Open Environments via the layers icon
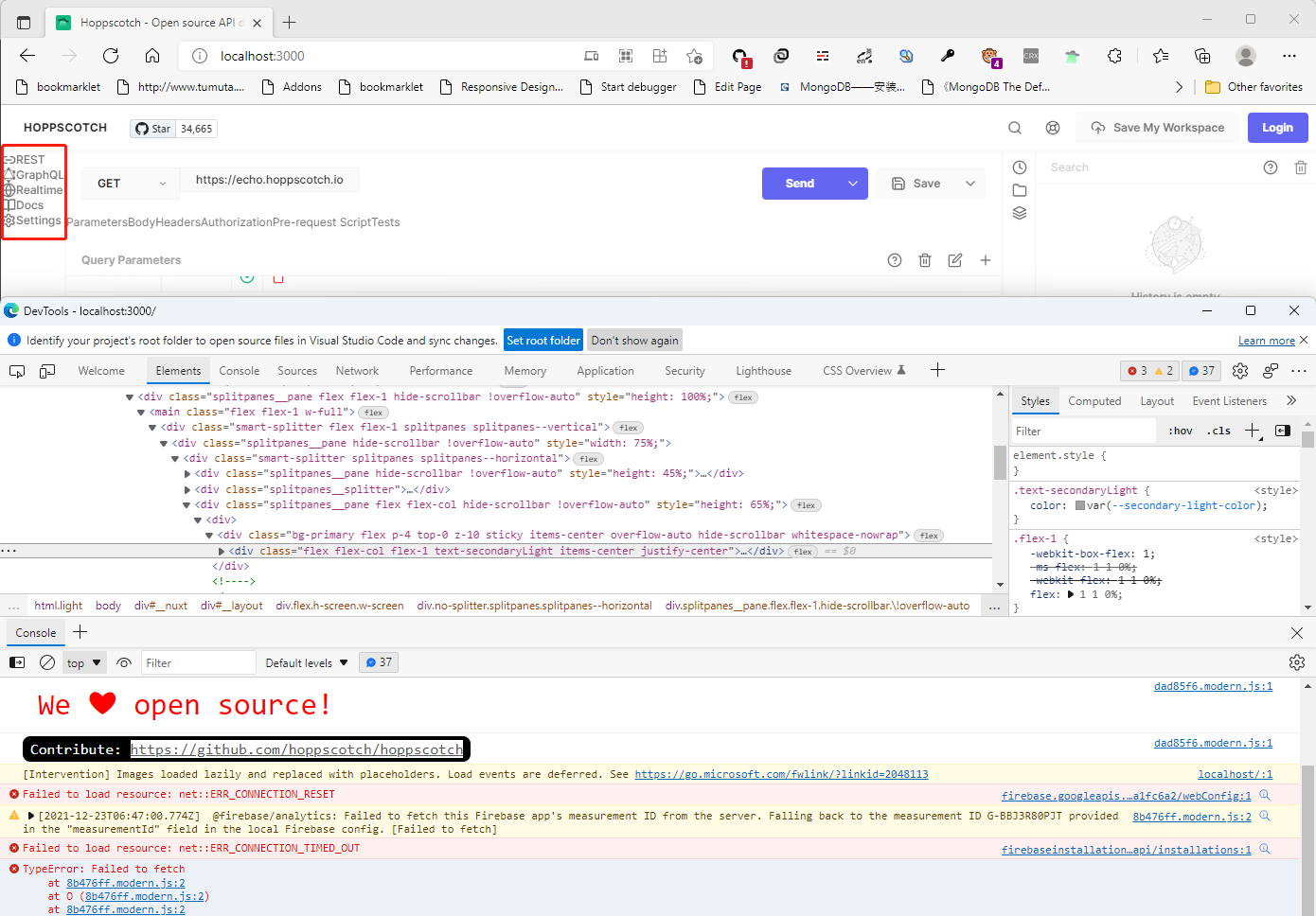 pos(1019,212)
